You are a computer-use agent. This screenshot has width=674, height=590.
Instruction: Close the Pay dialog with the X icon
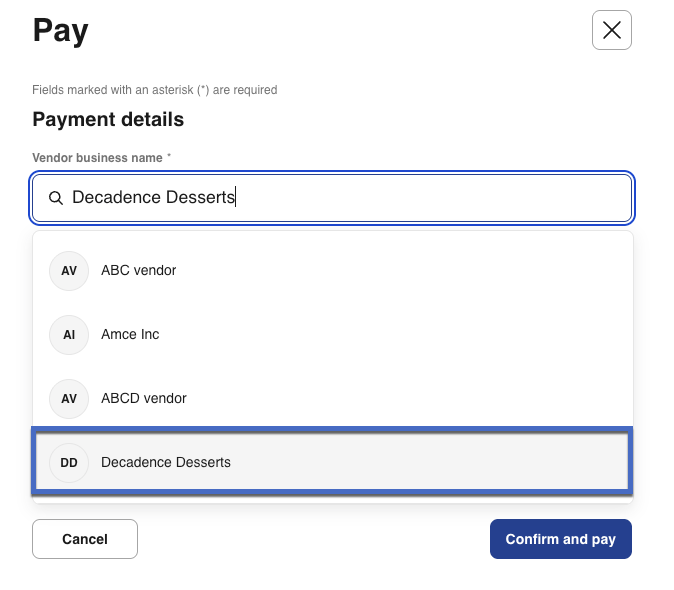point(611,30)
